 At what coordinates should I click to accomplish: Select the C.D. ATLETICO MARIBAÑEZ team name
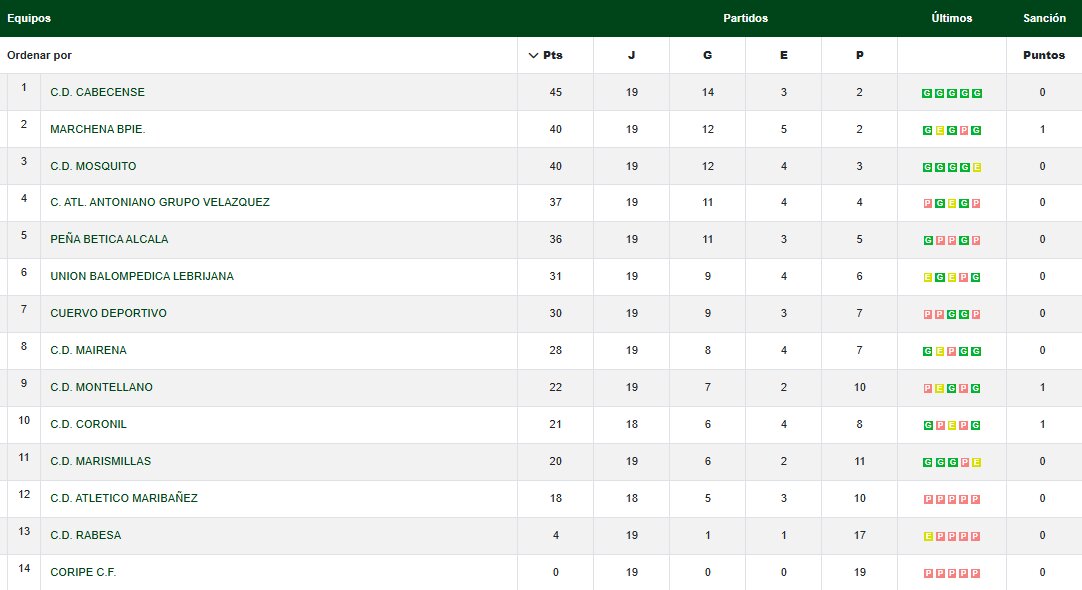click(x=124, y=498)
